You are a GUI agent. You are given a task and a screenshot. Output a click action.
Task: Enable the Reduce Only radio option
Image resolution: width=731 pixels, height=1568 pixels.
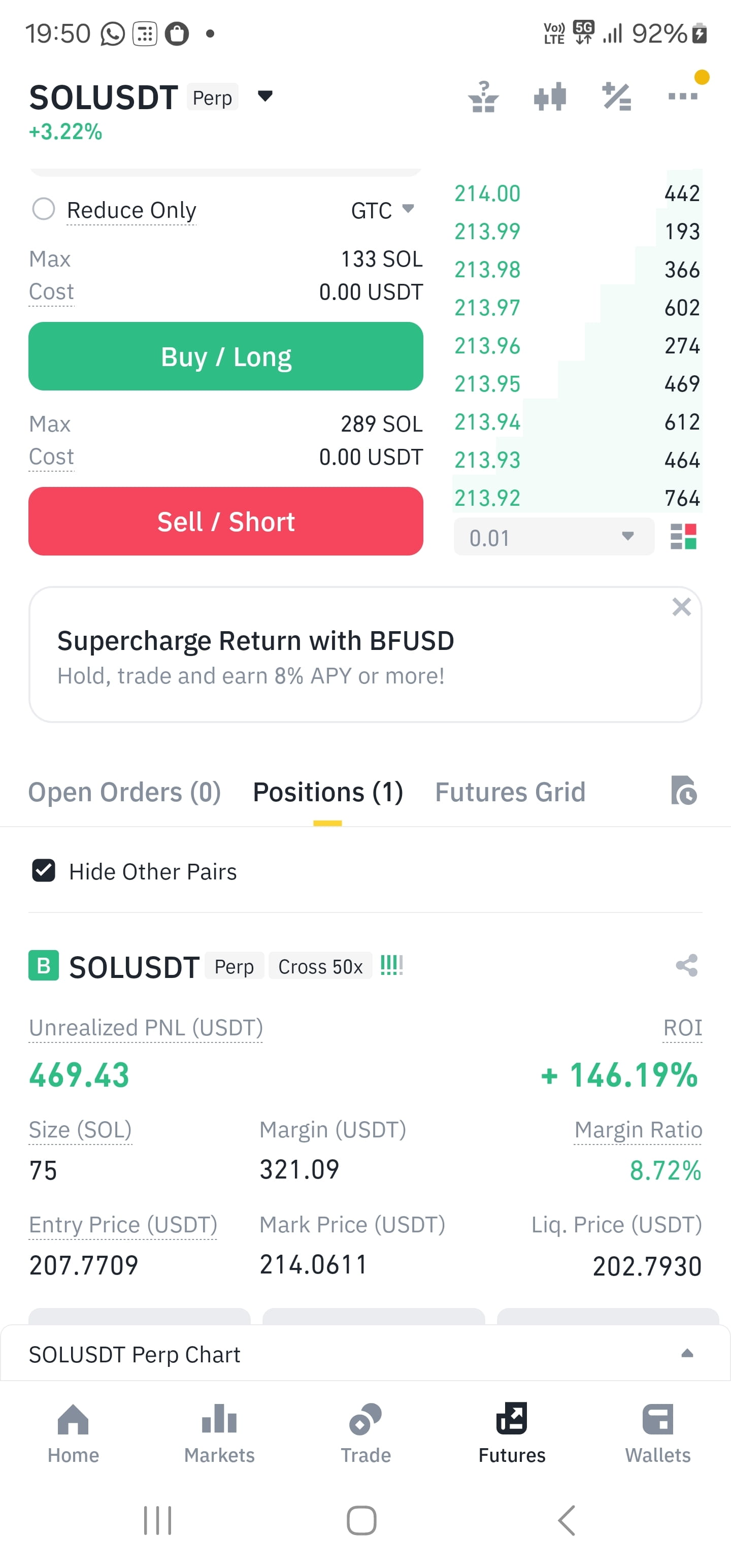(43, 209)
